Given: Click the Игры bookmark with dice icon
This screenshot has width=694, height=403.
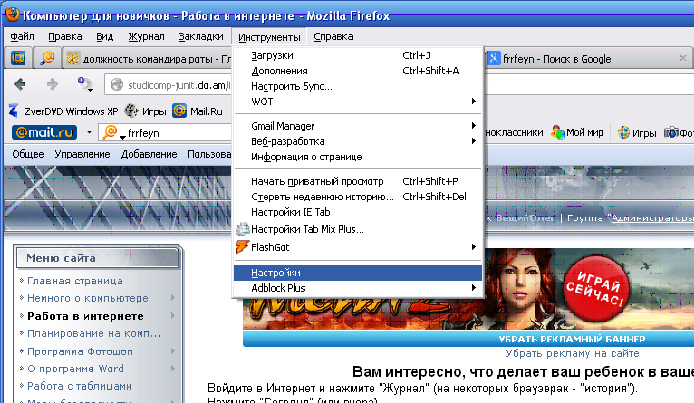Looking at the screenshot, I should tap(135, 110).
